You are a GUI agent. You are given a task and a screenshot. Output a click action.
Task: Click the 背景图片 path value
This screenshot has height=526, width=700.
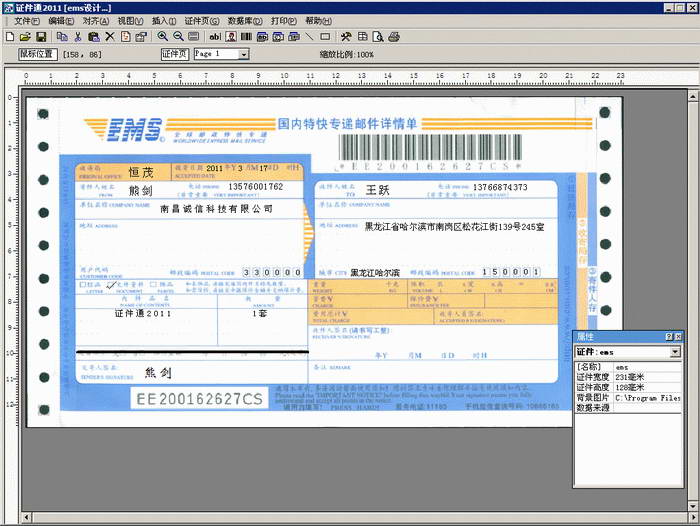[648, 398]
